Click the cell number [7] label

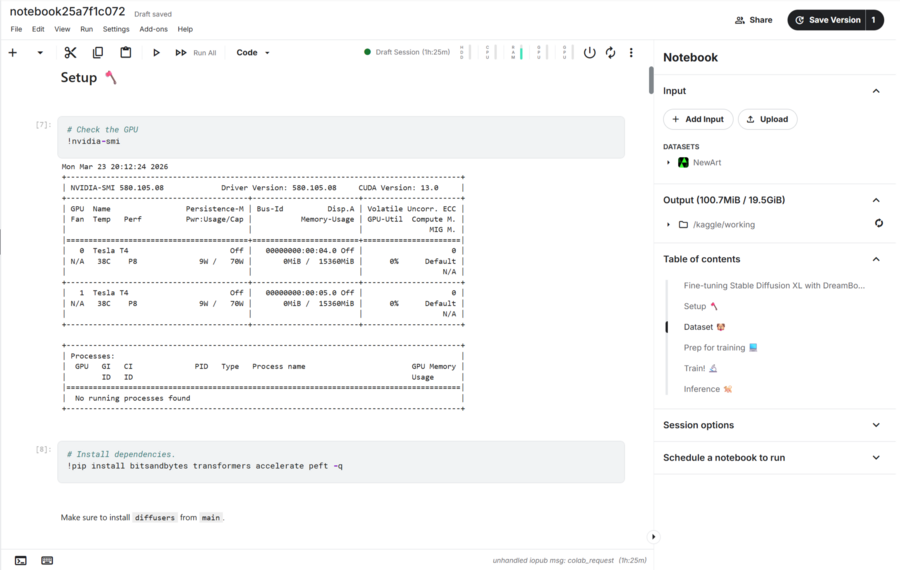pyautogui.click(x=43, y=125)
